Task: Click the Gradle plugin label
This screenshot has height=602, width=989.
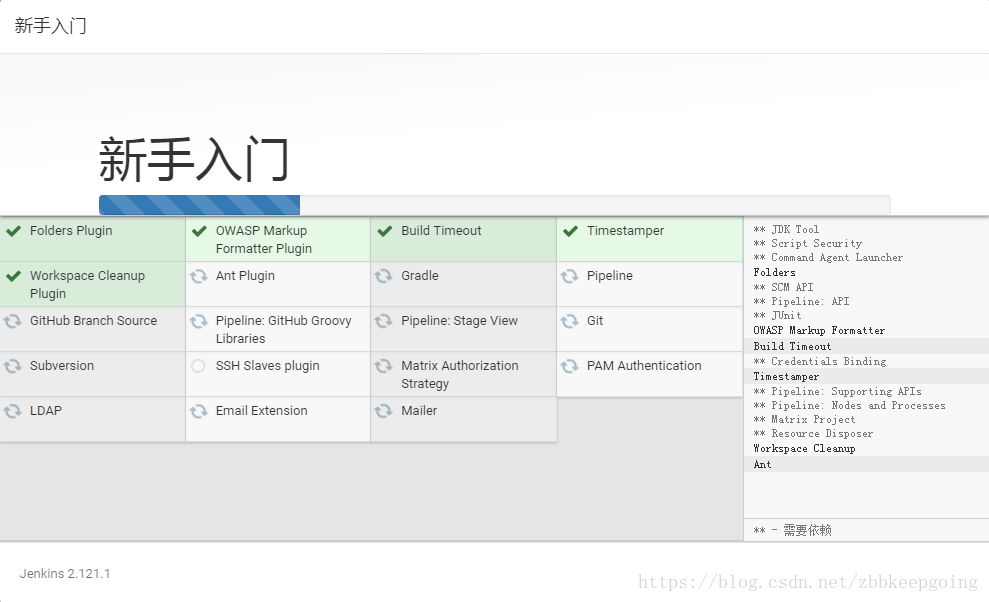Action: pyautogui.click(x=420, y=276)
